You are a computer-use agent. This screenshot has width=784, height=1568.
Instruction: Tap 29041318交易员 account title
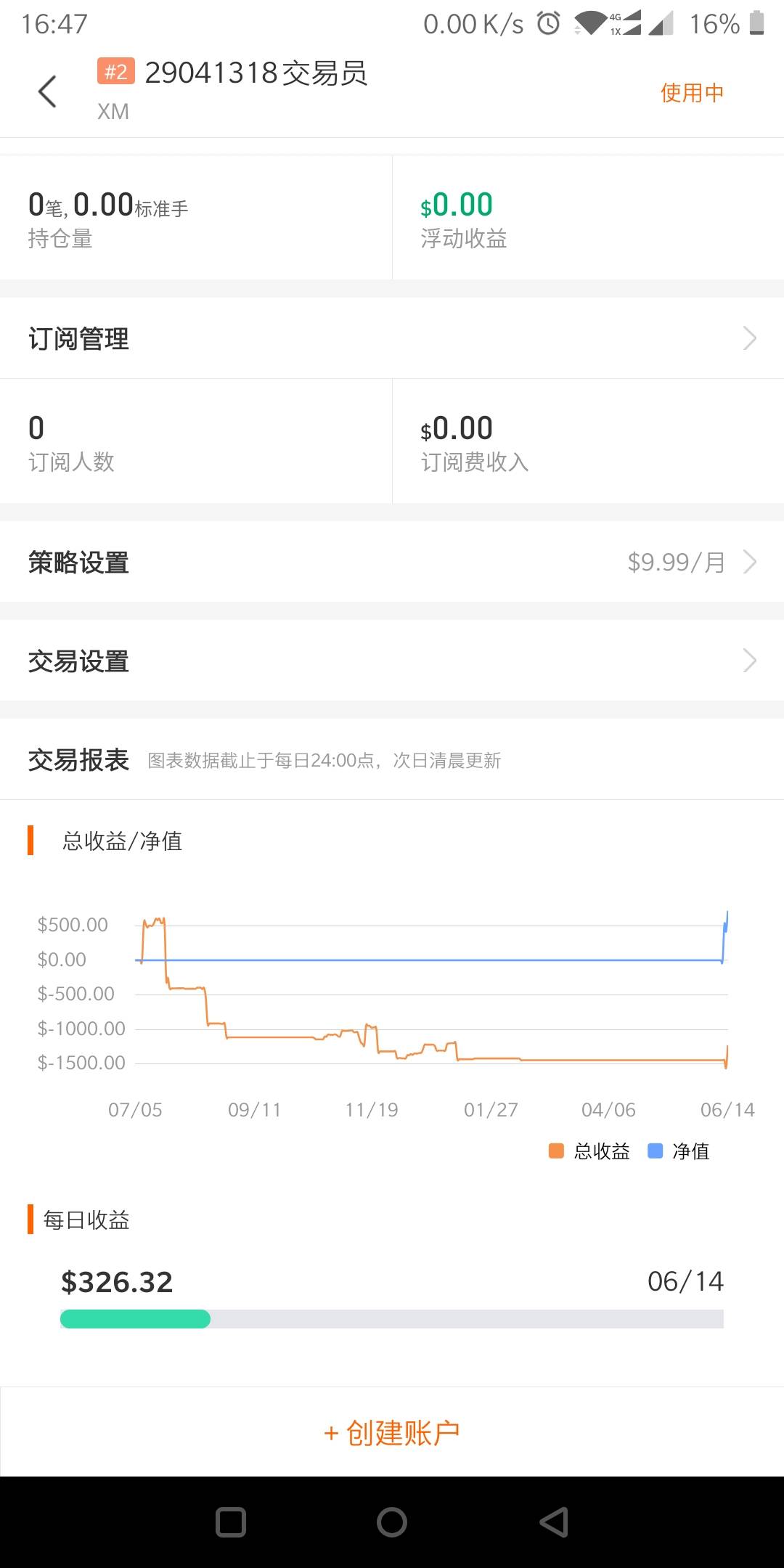256,73
